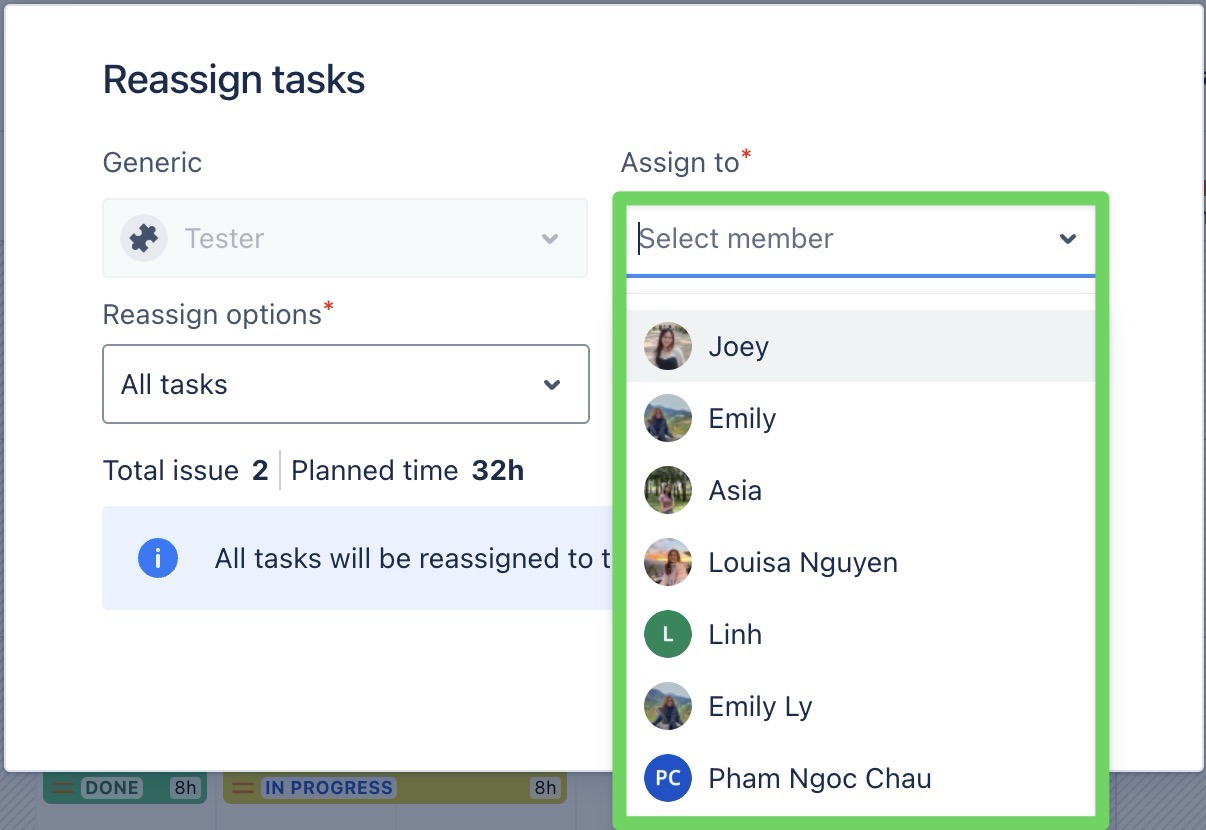
Task: Click Louisa Nguyen's profile avatar
Action: click(x=668, y=562)
